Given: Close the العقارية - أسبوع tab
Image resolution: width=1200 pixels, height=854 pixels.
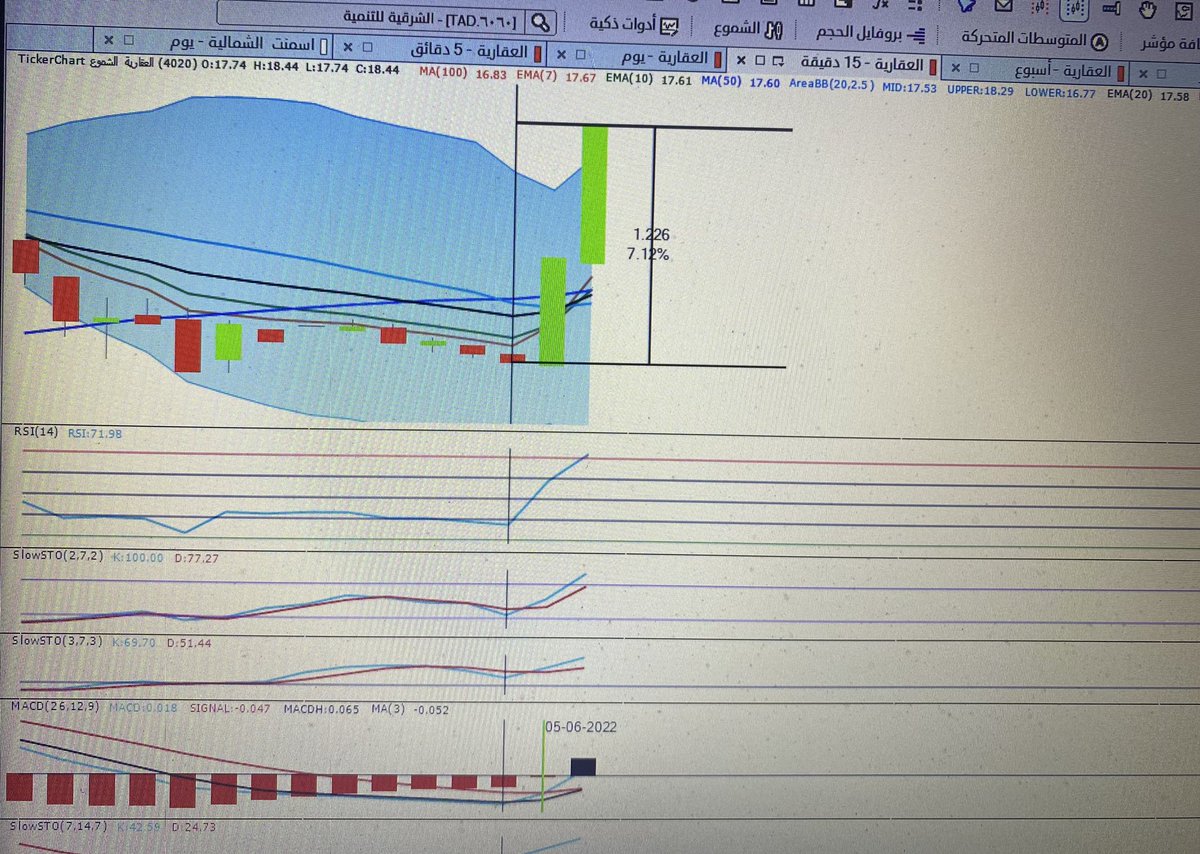Looking at the screenshot, I should click(955, 67).
